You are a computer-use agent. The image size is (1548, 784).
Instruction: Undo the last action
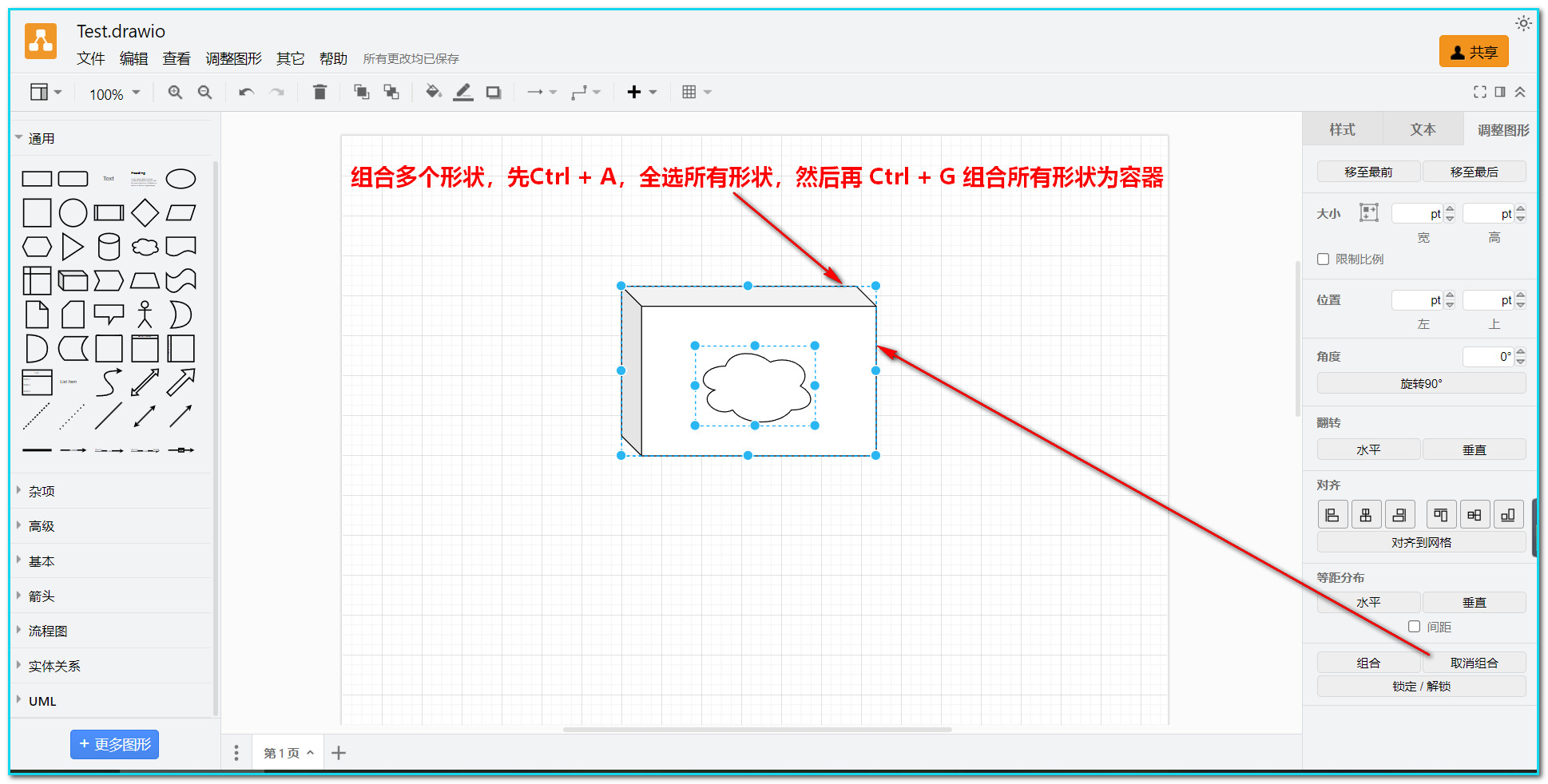point(246,93)
